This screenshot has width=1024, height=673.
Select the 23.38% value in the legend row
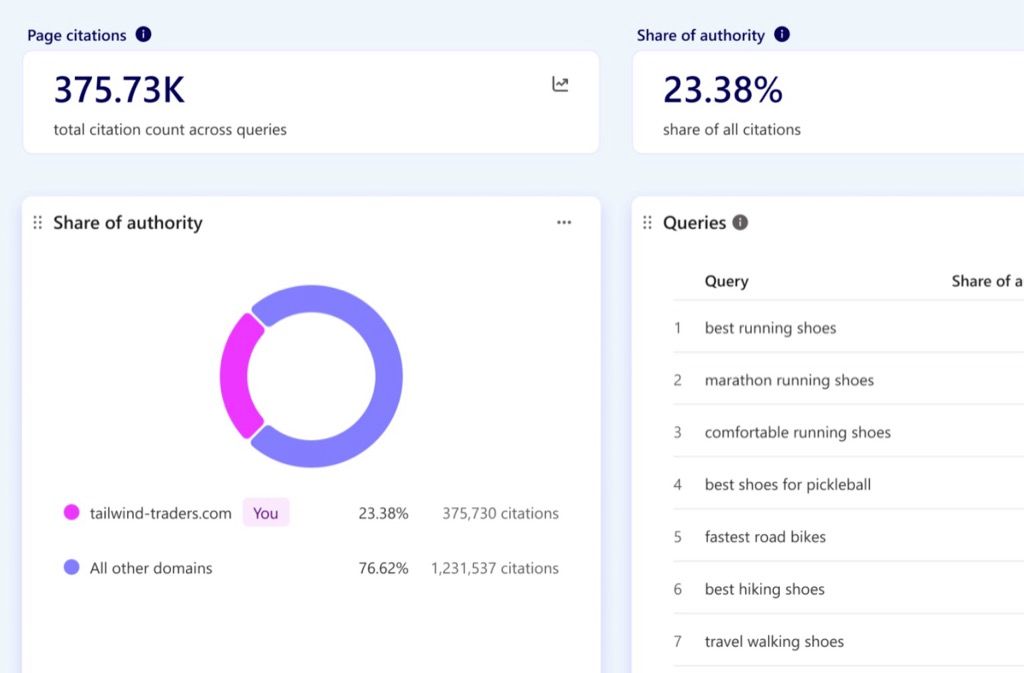(x=383, y=513)
